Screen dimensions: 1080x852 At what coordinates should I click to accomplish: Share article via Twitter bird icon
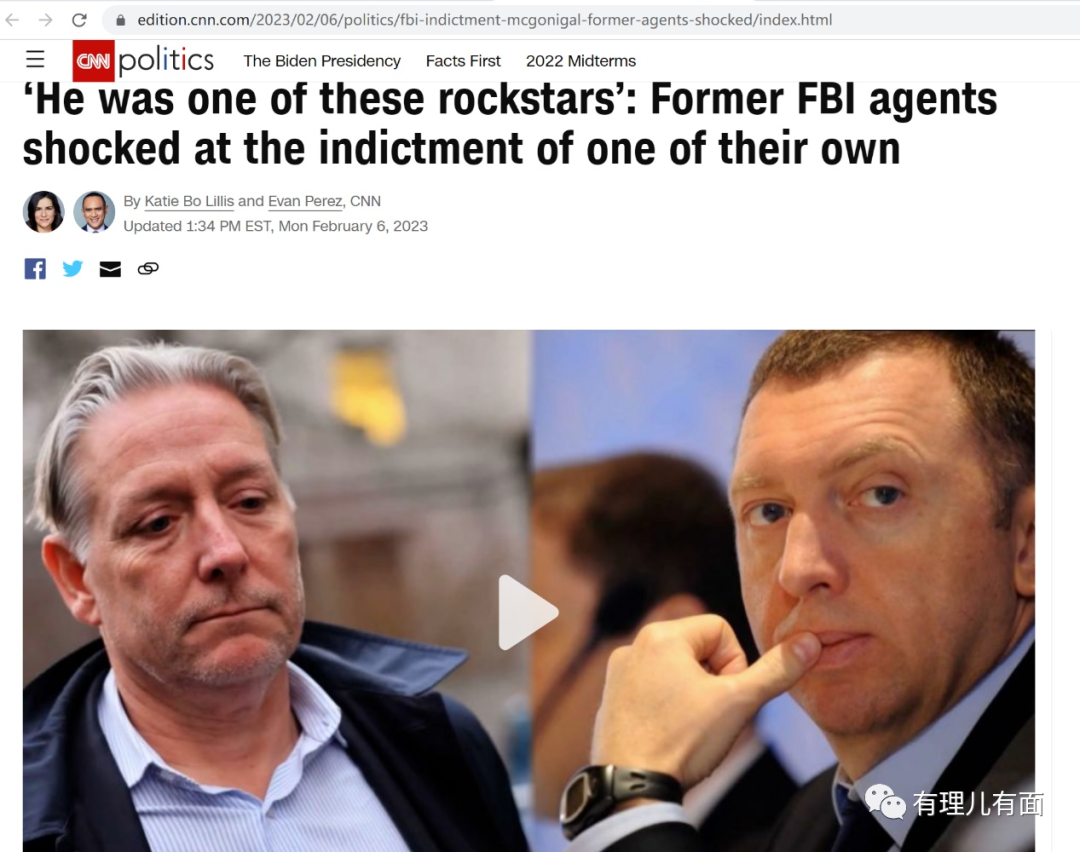[x=72, y=269]
